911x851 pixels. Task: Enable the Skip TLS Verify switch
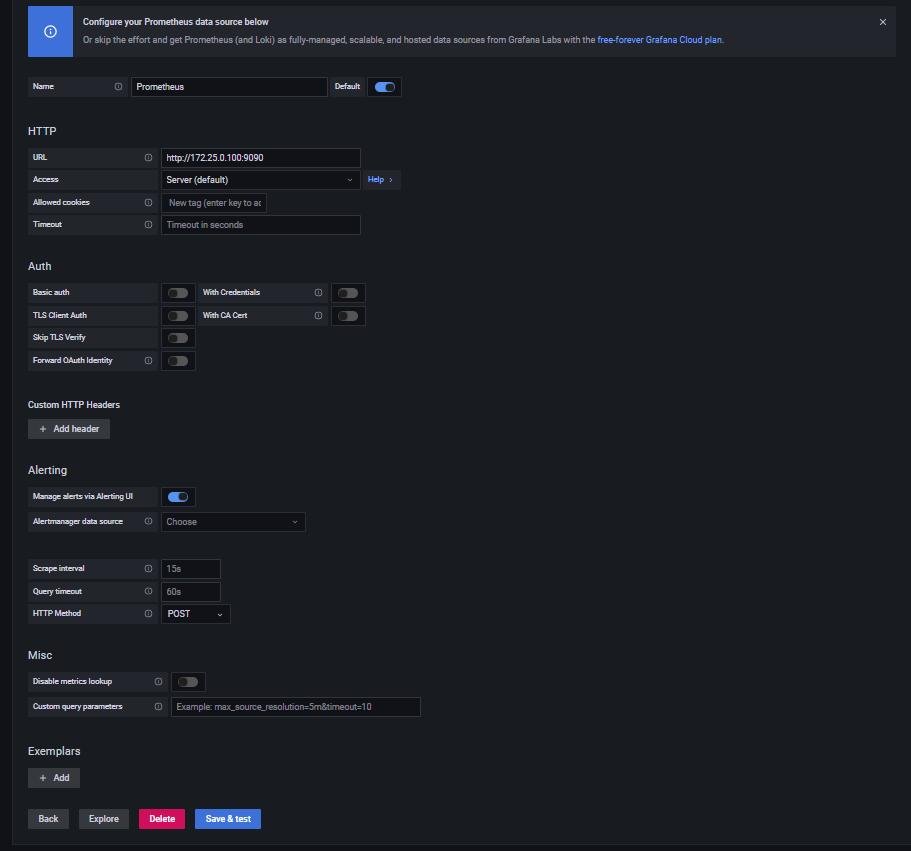pos(178,338)
